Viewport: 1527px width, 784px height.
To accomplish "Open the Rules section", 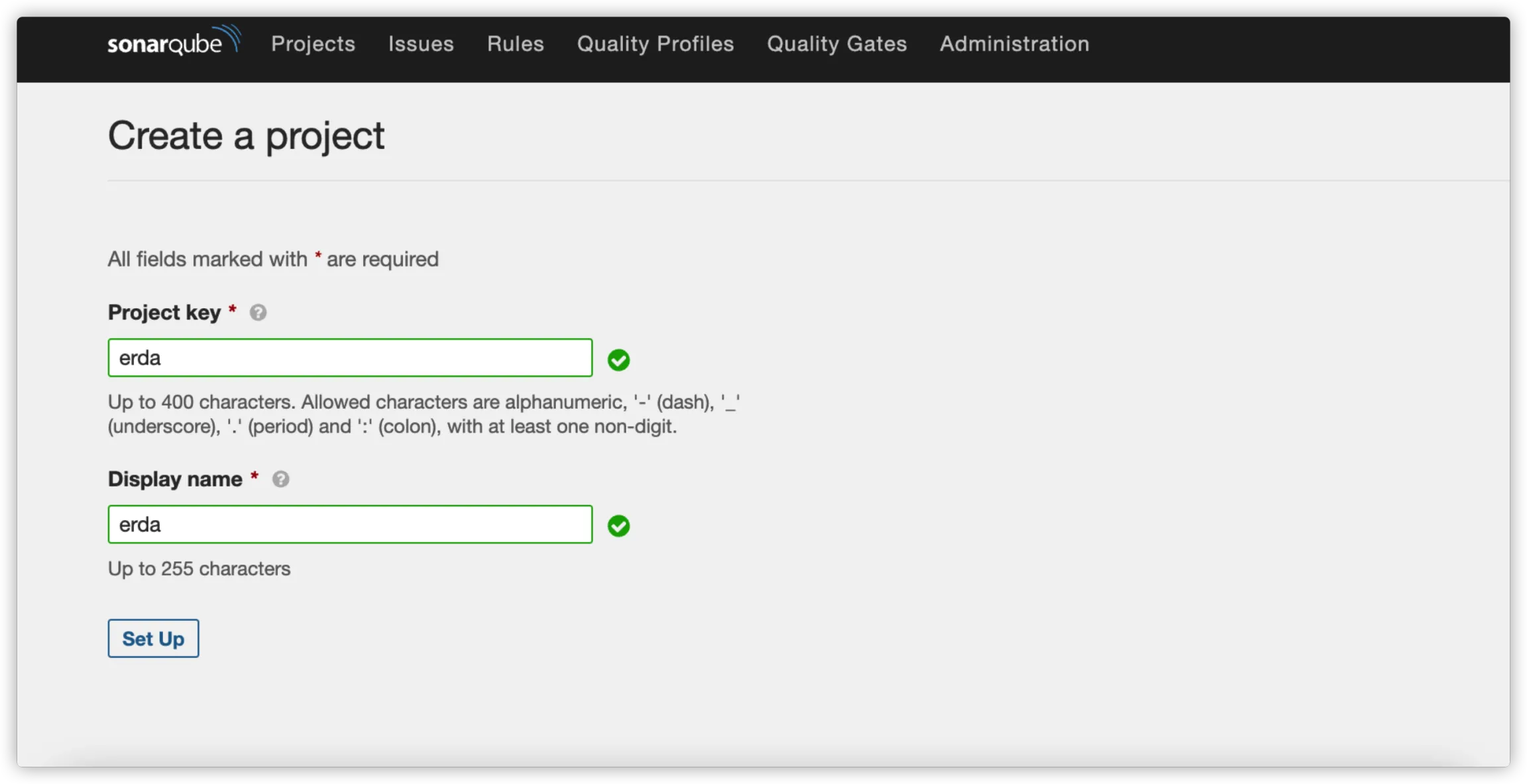I will [515, 44].
